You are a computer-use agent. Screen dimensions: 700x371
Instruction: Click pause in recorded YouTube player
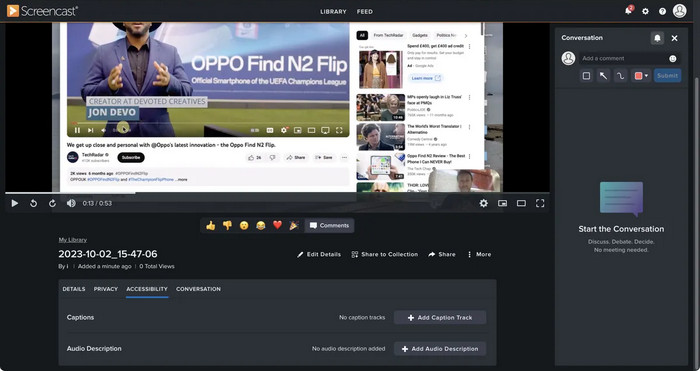(x=77, y=130)
